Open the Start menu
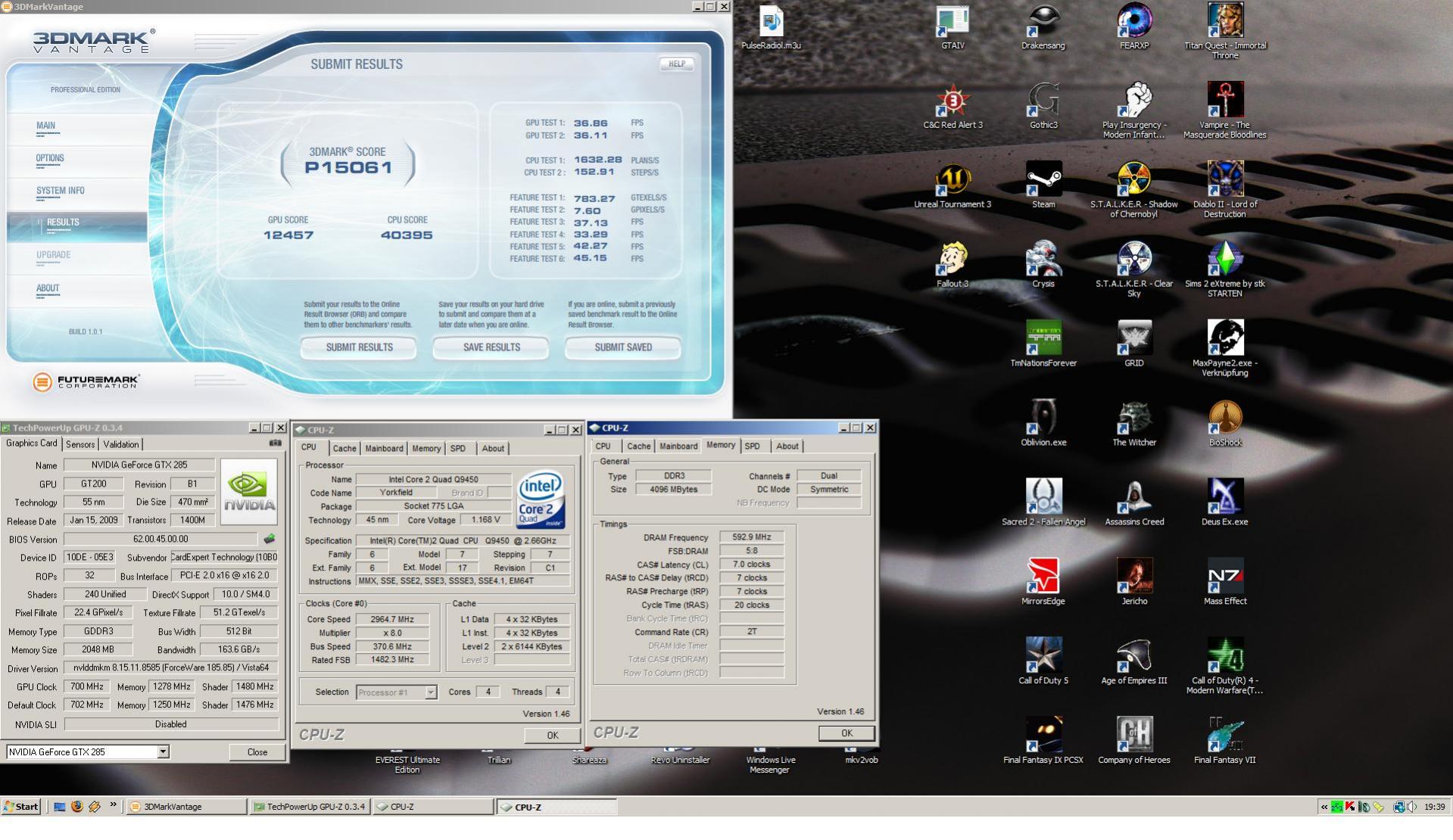 pyautogui.click(x=21, y=806)
